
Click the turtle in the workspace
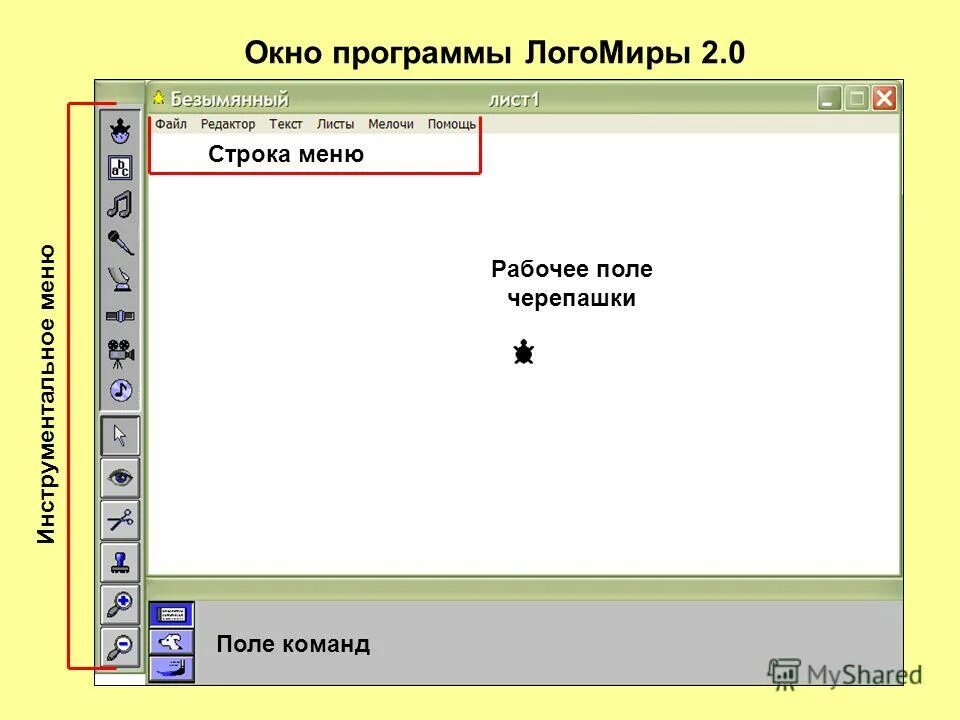tap(523, 352)
